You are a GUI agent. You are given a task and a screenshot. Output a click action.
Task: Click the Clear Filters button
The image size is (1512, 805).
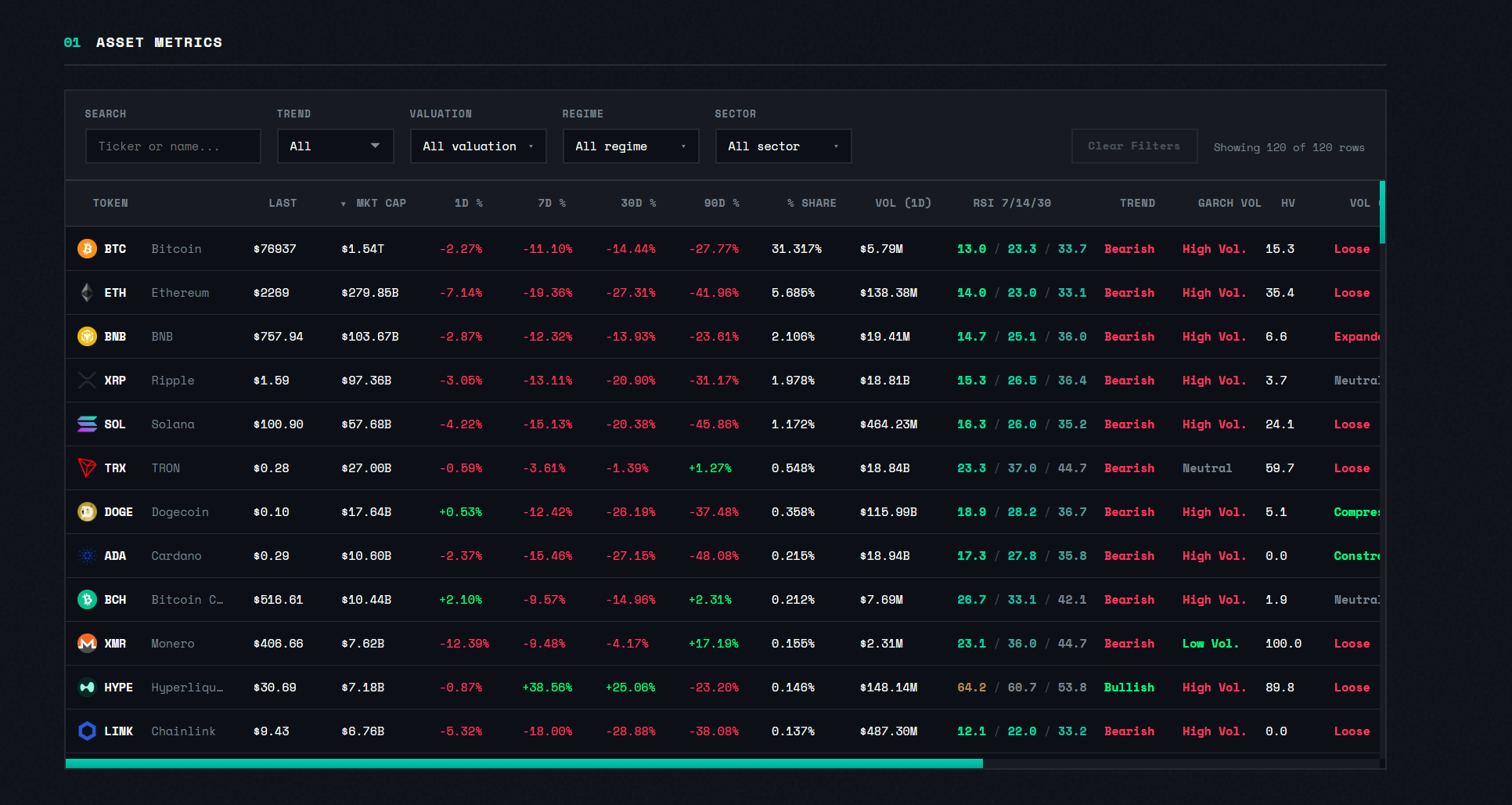click(1133, 146)
